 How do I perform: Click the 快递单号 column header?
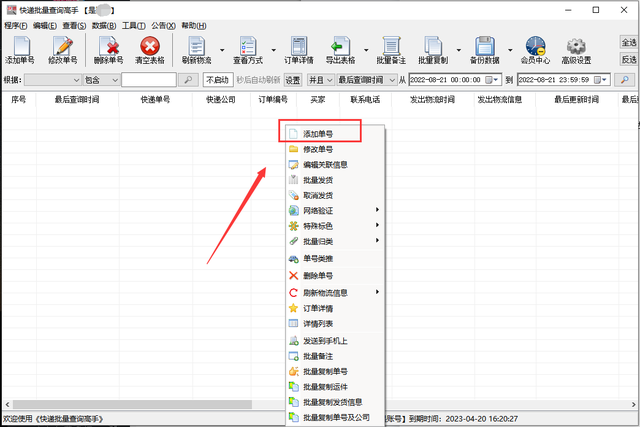[x=156, y=99]
